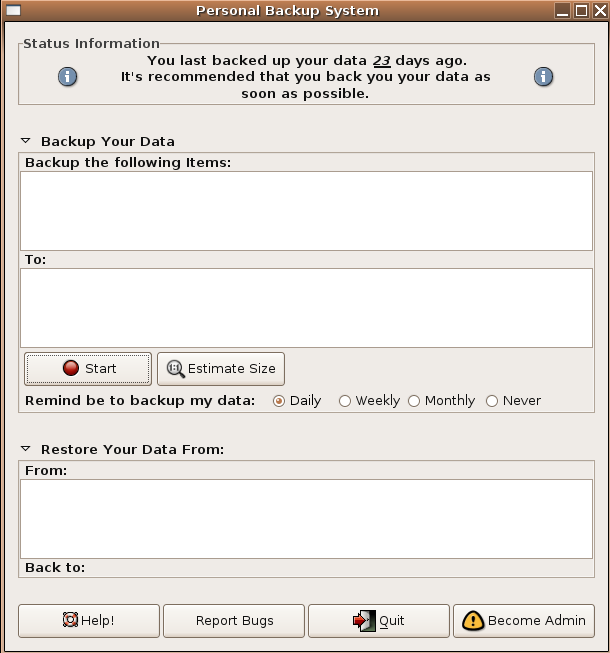
Task: Click the exit door icon on Quit
Action: 364,621
